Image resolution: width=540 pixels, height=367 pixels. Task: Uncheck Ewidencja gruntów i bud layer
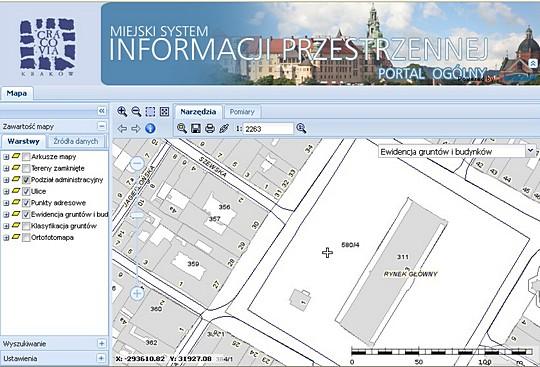pyautogui.click(x=26, y=214)
